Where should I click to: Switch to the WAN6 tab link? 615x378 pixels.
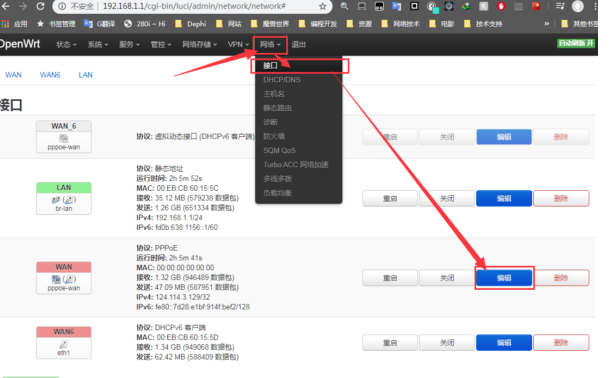(x=50, y=75)
